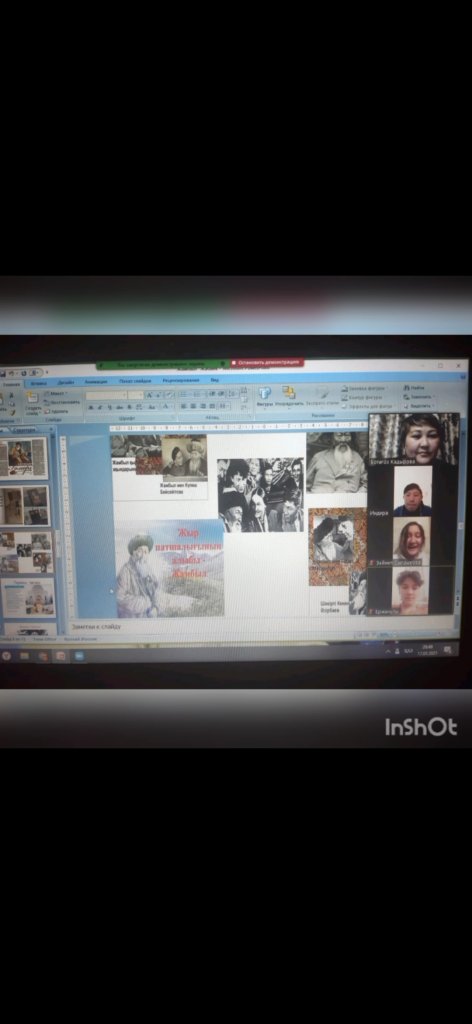Screen dimensions: 472x1024
Task: Expand the Layout (Макет) dropdown
Action: 56,394
